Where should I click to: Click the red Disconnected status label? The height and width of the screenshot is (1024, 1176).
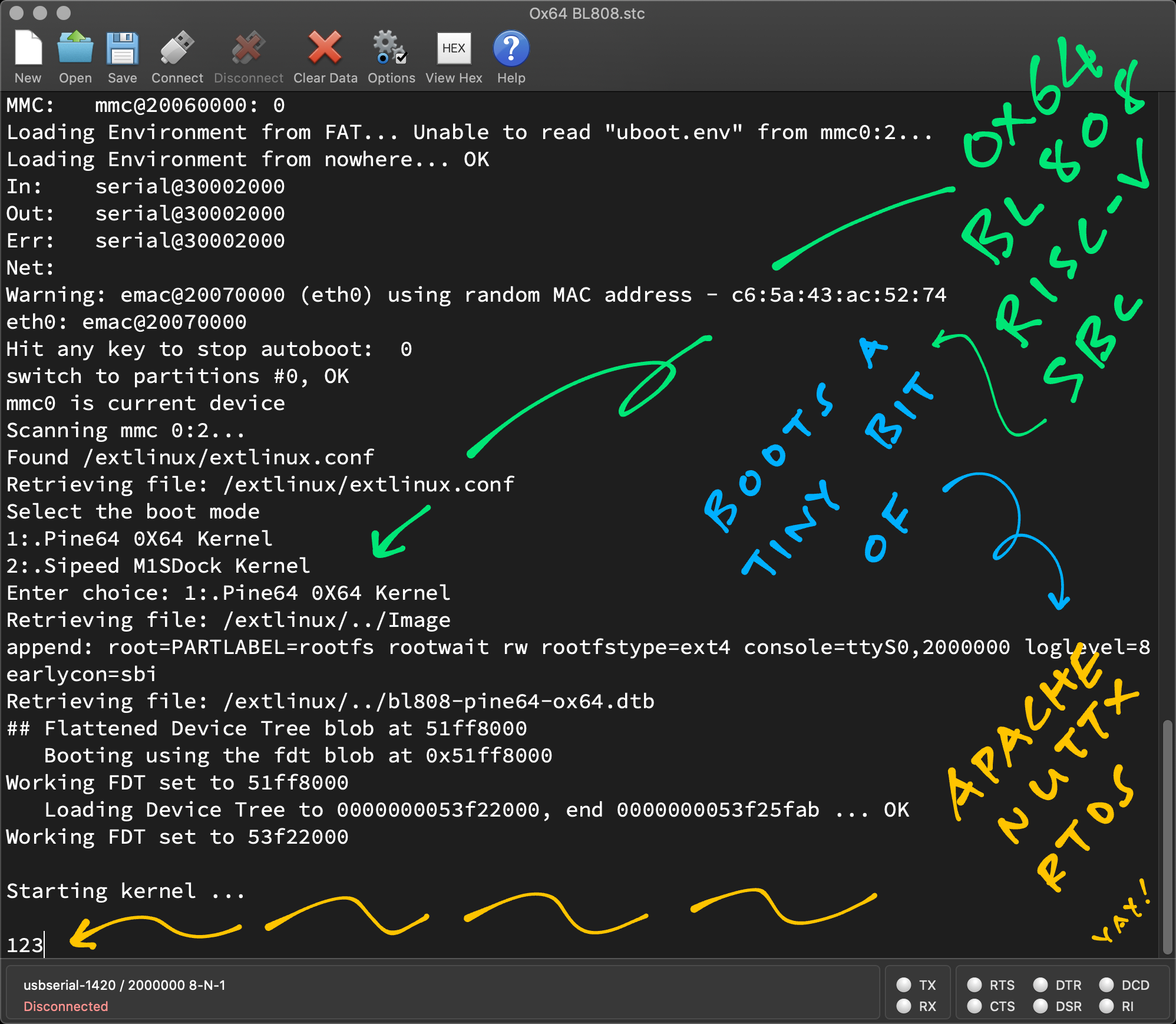(x=65, y=1006)
